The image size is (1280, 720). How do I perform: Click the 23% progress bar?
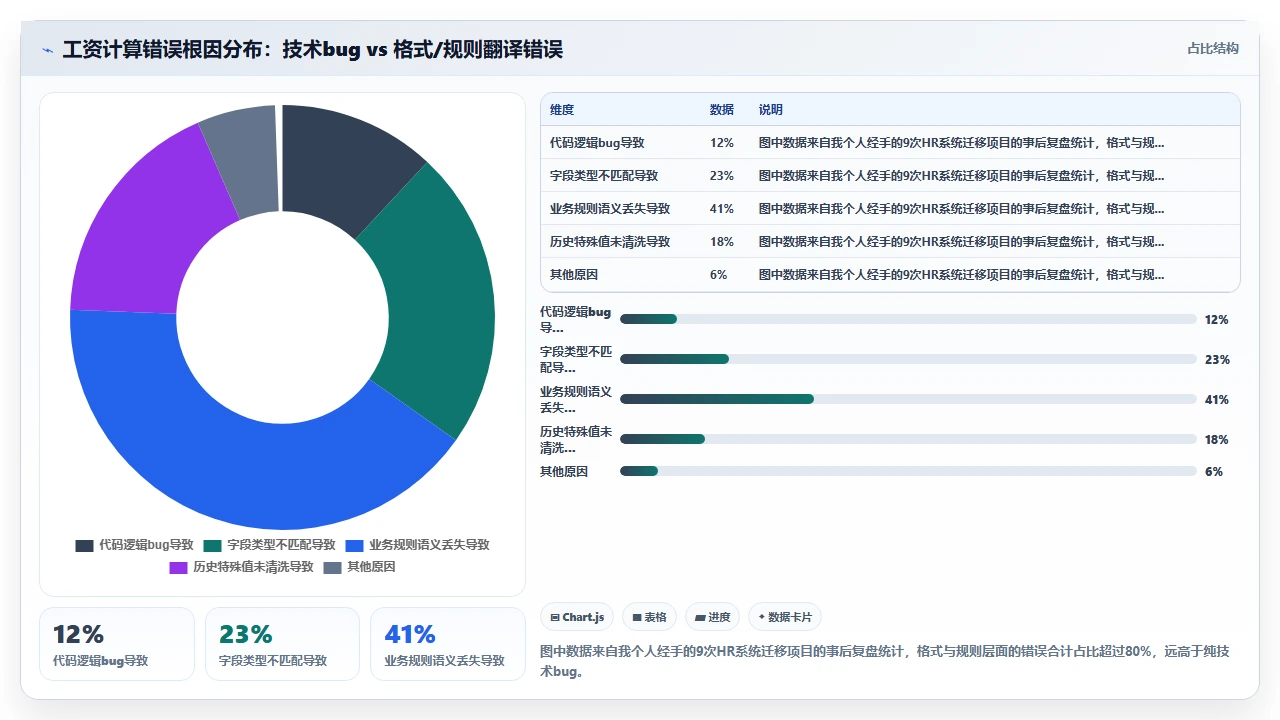(908, 359)
